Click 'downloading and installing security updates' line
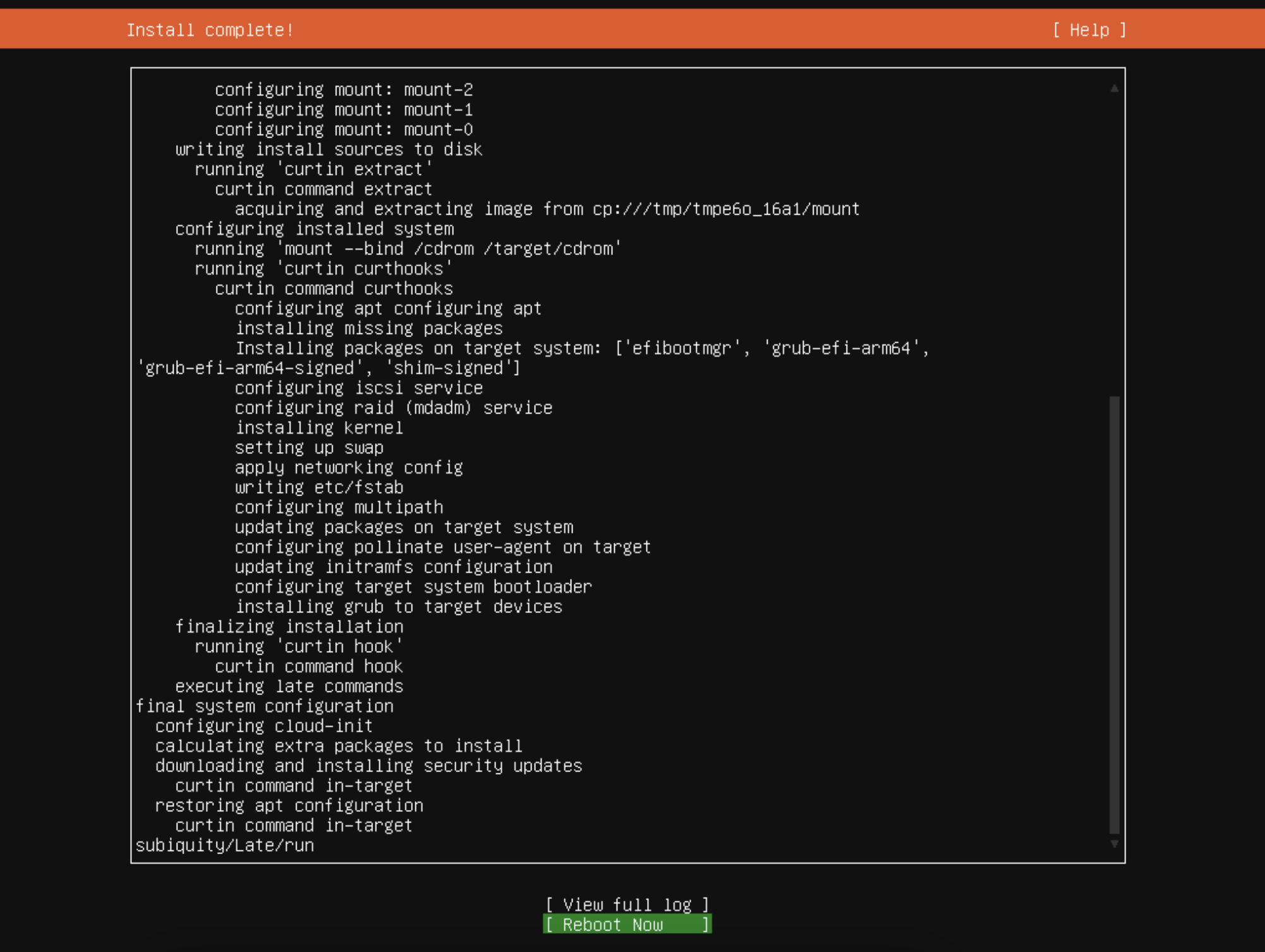Screen dimensions: 1265x952 coord(369,766)
